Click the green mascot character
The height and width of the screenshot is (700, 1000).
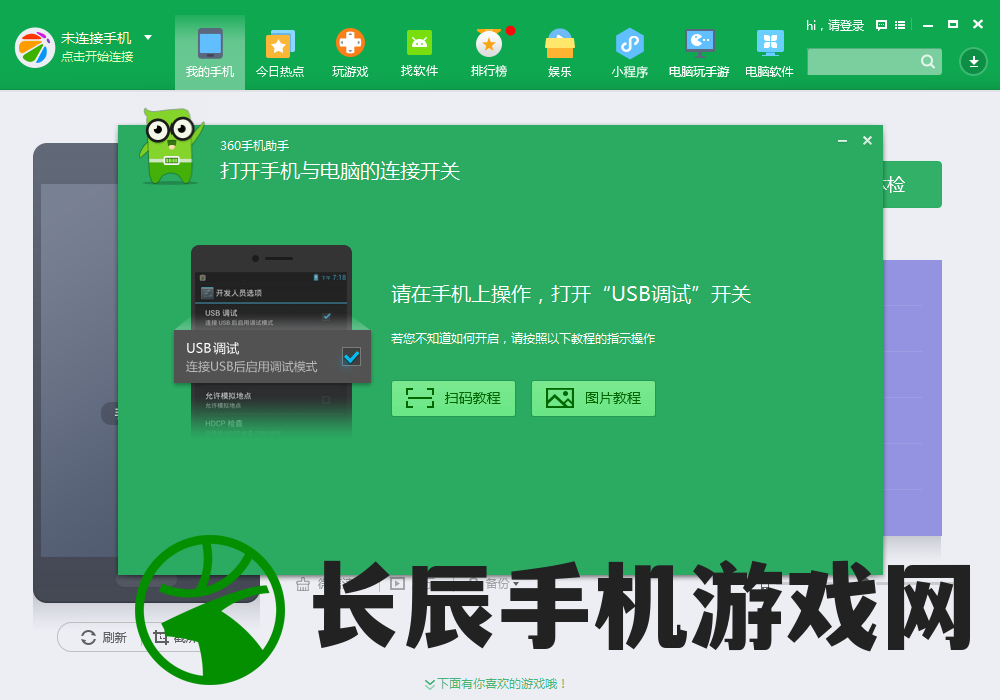tap(171, 146)
